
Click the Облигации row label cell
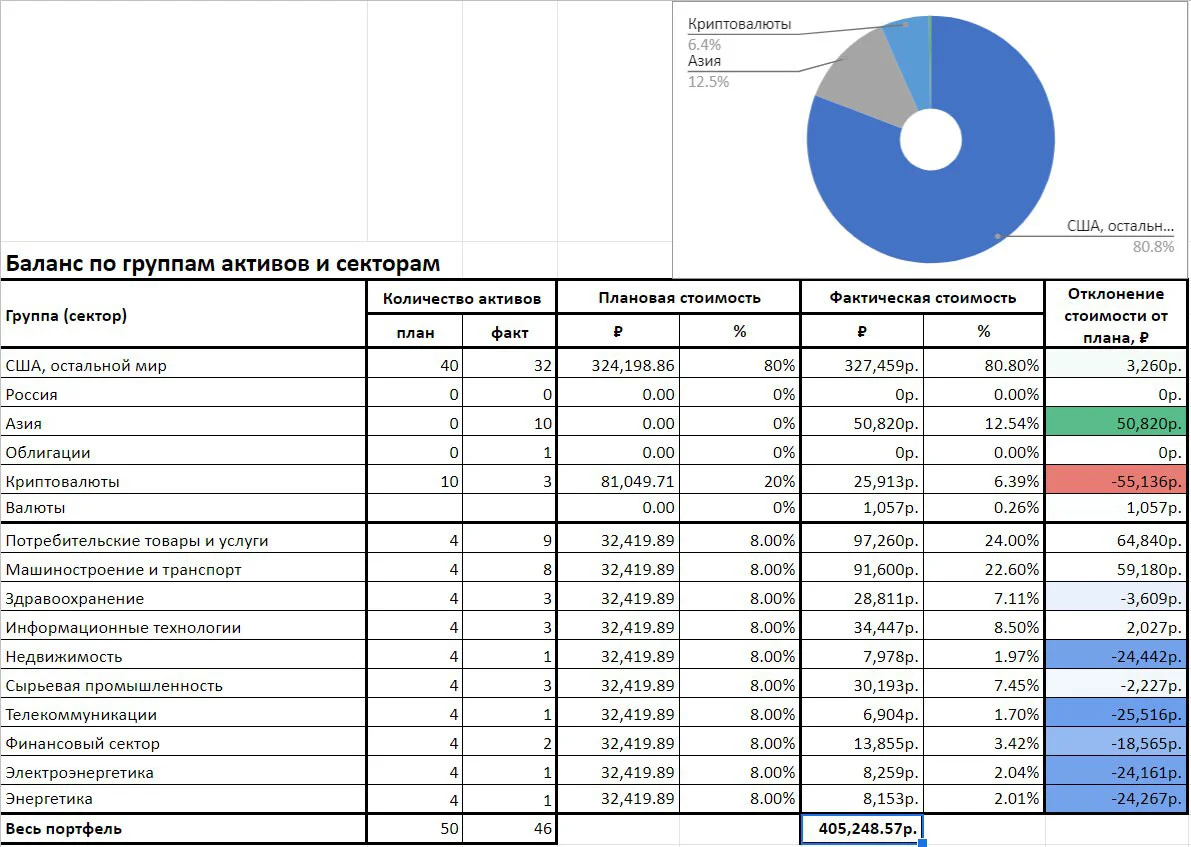pyautogui.click(x=183, y=452)
